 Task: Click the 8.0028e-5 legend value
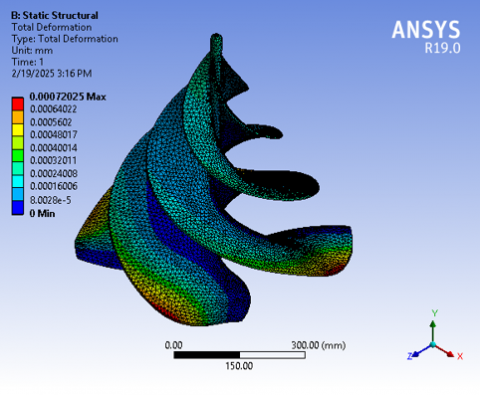(50, 200)
